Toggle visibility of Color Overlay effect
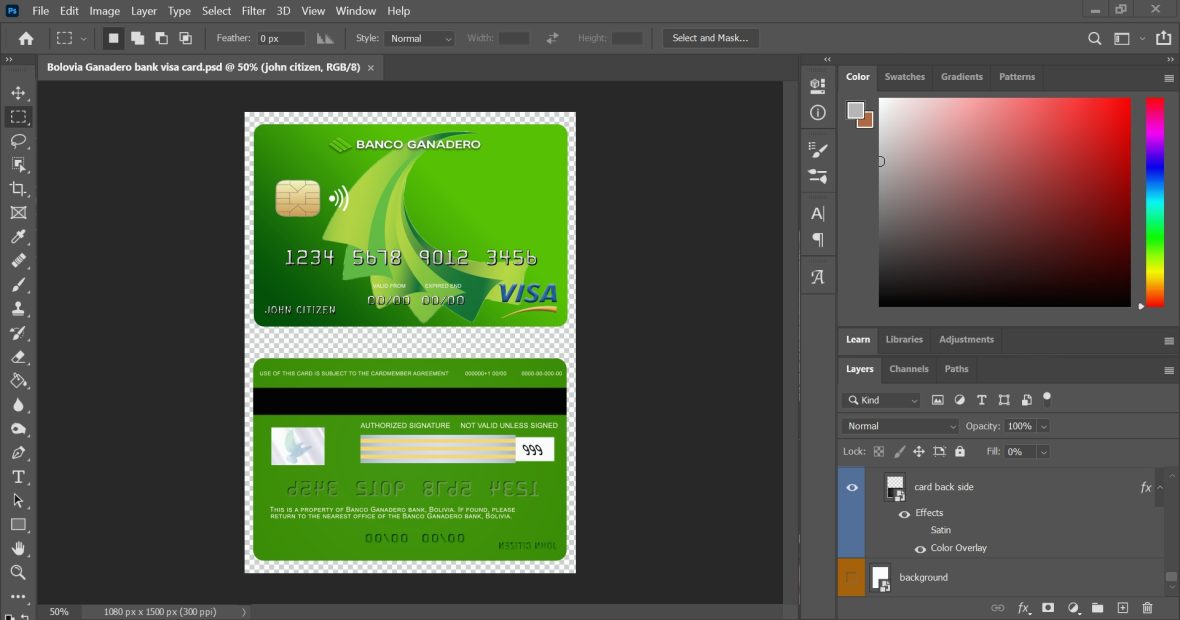The image size is (1180, 620). coord(919,548)
